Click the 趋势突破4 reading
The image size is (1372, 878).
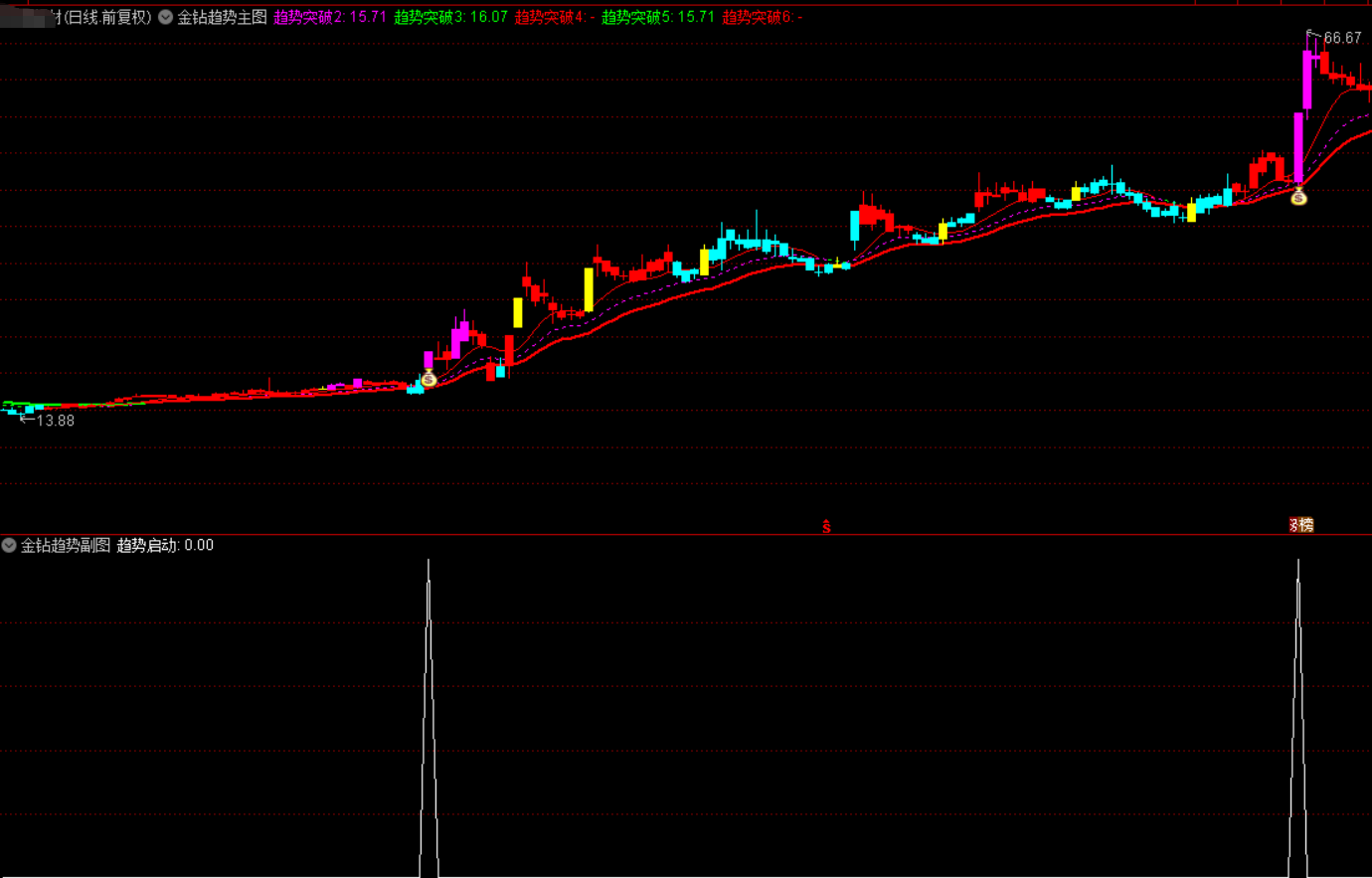pos(555,17)
